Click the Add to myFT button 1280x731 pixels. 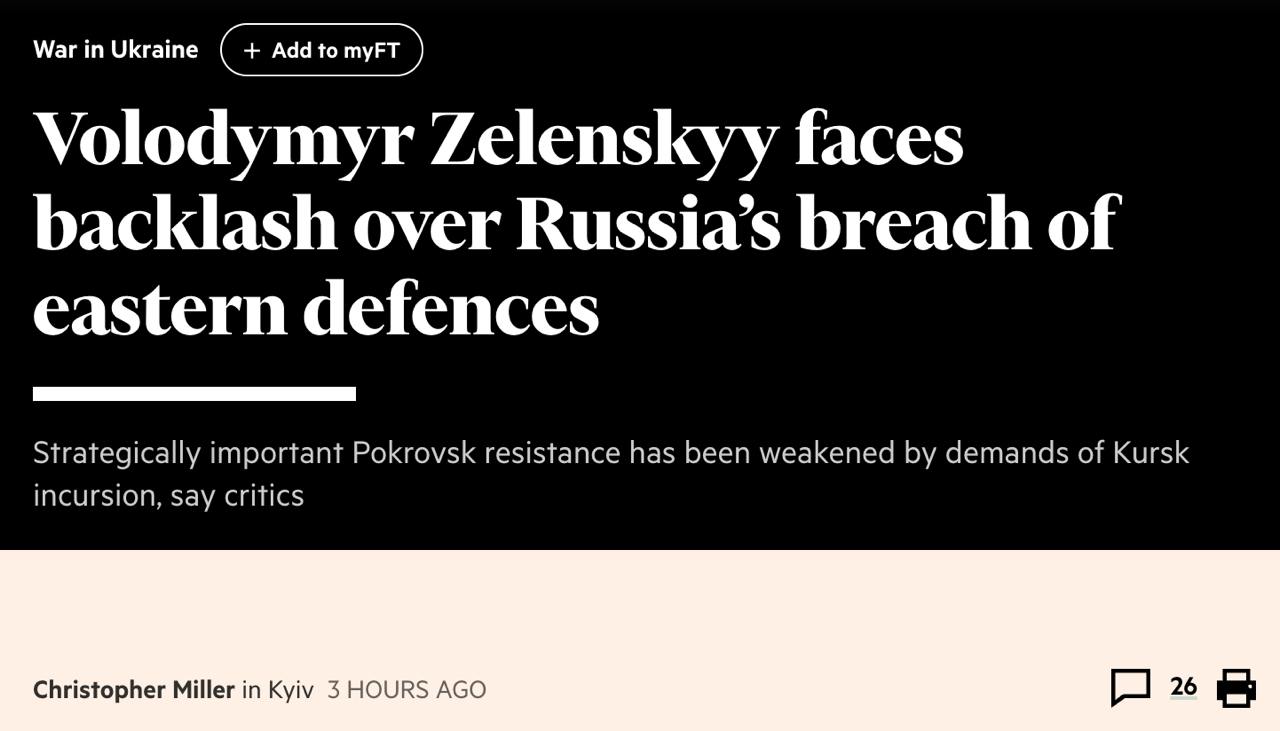click(x=321, y=50)
